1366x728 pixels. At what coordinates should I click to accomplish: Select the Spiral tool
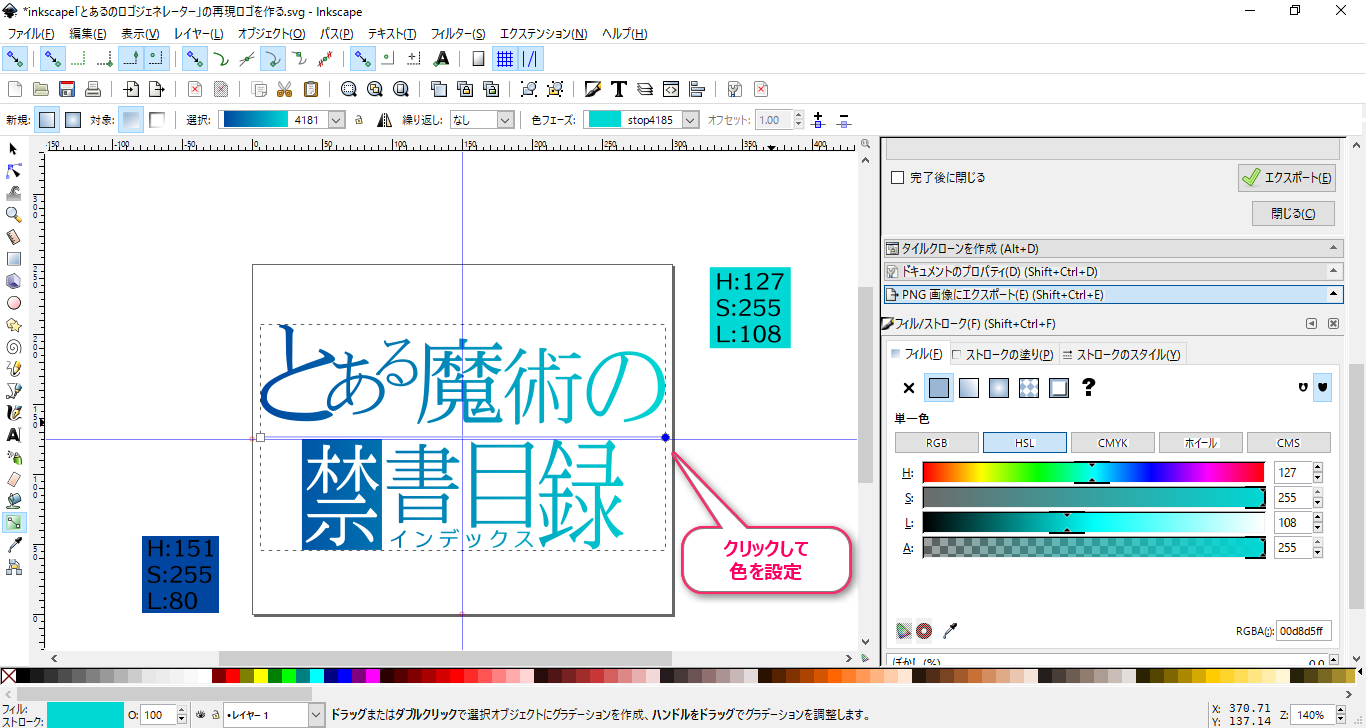tap(14, 346)
